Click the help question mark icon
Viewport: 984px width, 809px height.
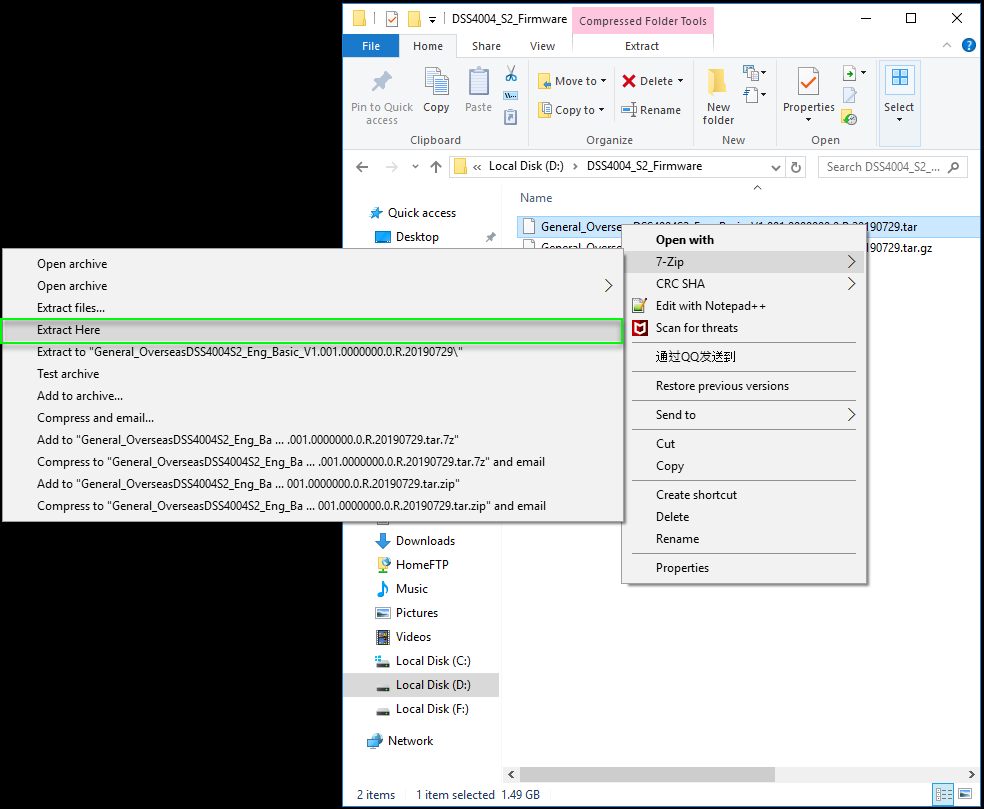coord(969,45)
